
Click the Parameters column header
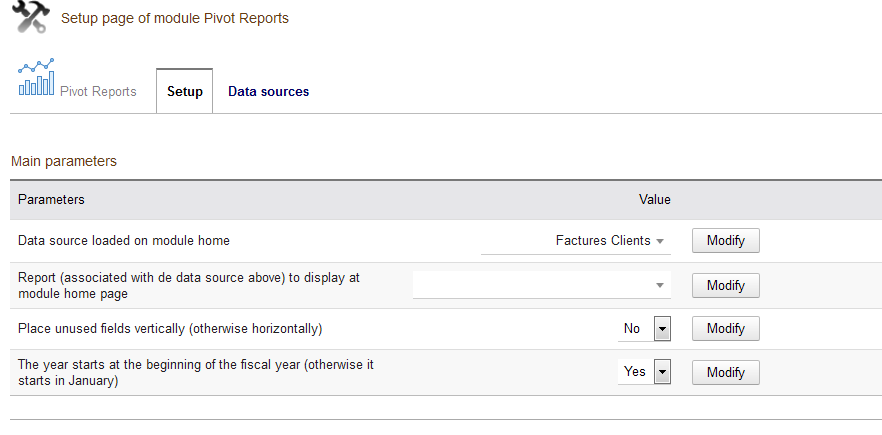point(51,200)
